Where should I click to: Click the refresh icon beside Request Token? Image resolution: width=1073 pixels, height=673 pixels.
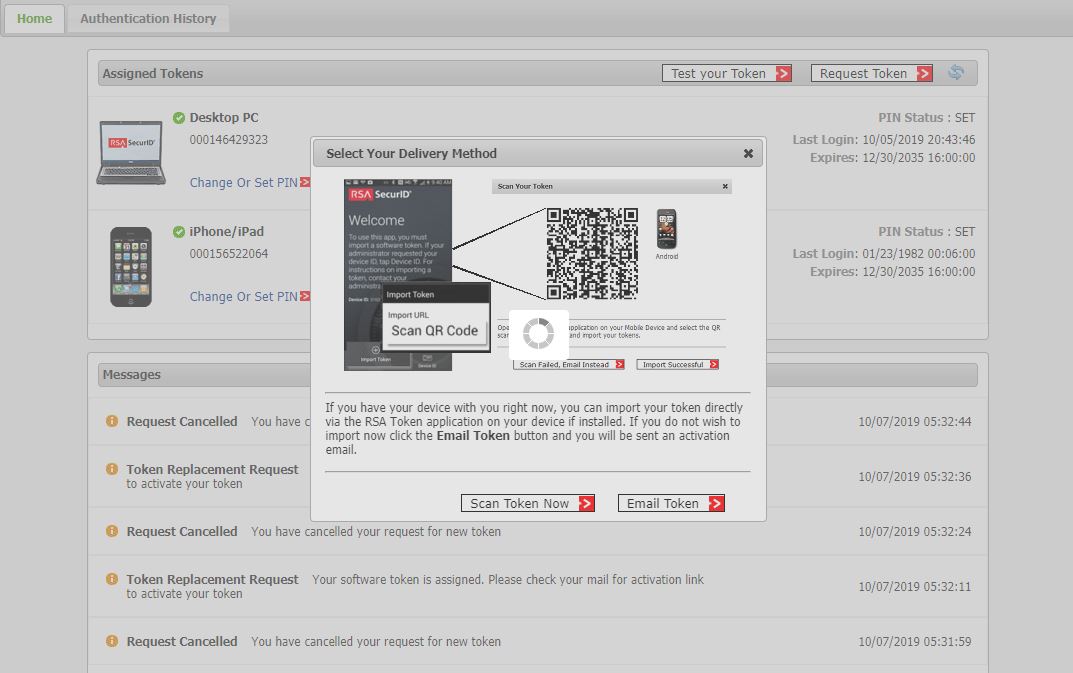[956, 73]
